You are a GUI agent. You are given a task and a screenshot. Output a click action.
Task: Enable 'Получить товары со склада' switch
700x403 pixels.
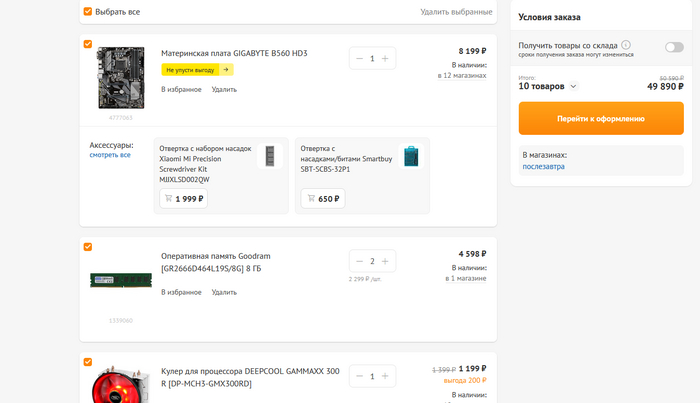click(674, 47)
